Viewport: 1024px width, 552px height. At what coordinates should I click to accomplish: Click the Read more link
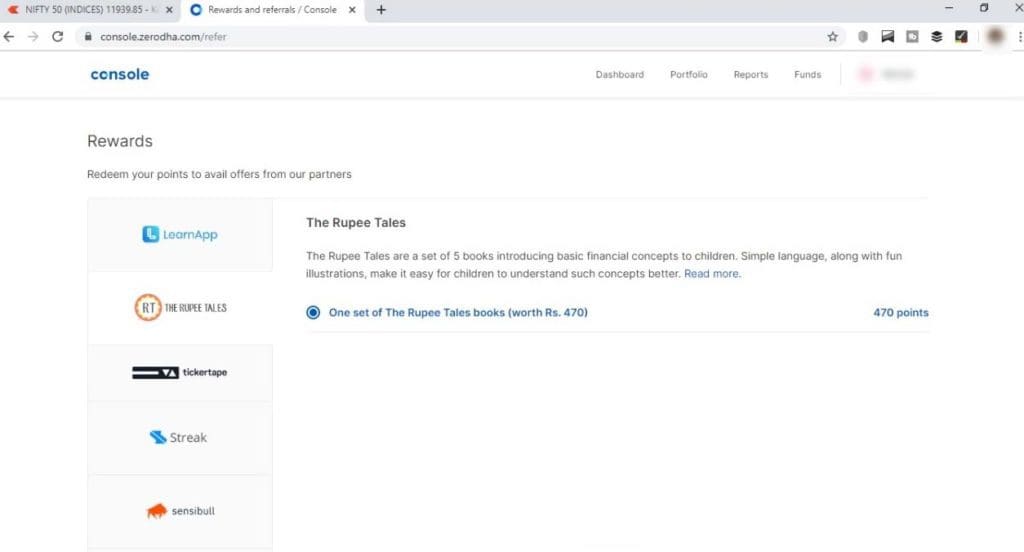click(x=712, y=274)
